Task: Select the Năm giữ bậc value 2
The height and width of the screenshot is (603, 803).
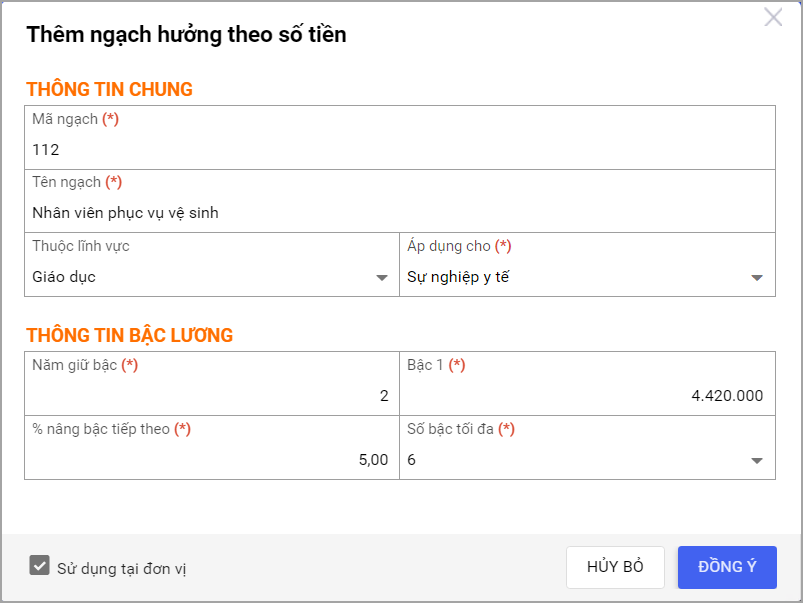Action: 384,396
